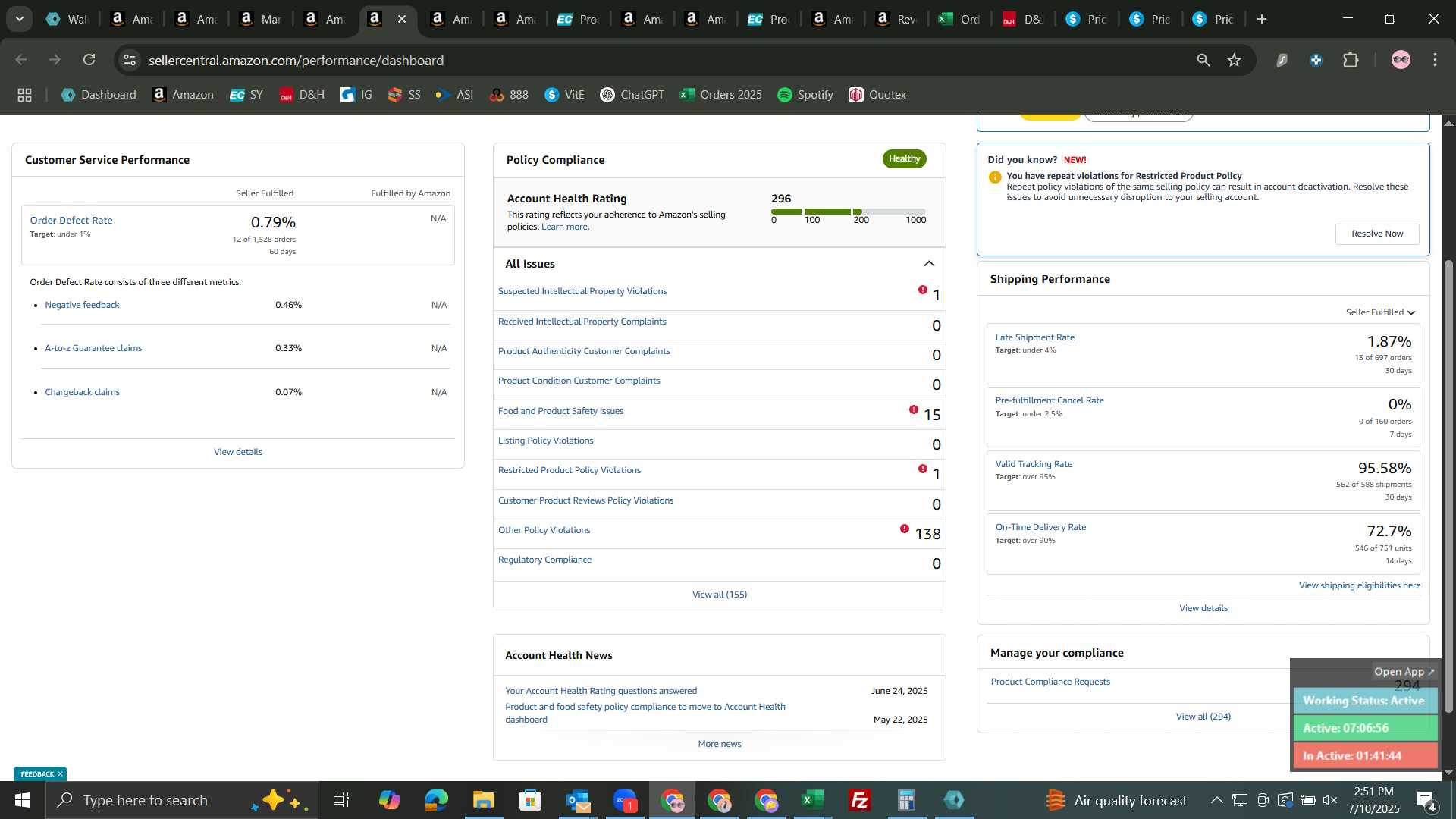Dismiss the FEEDBACK tag
Image resolution: width=1456 pixels, height=819 pixels.
(x=60, y=774)
